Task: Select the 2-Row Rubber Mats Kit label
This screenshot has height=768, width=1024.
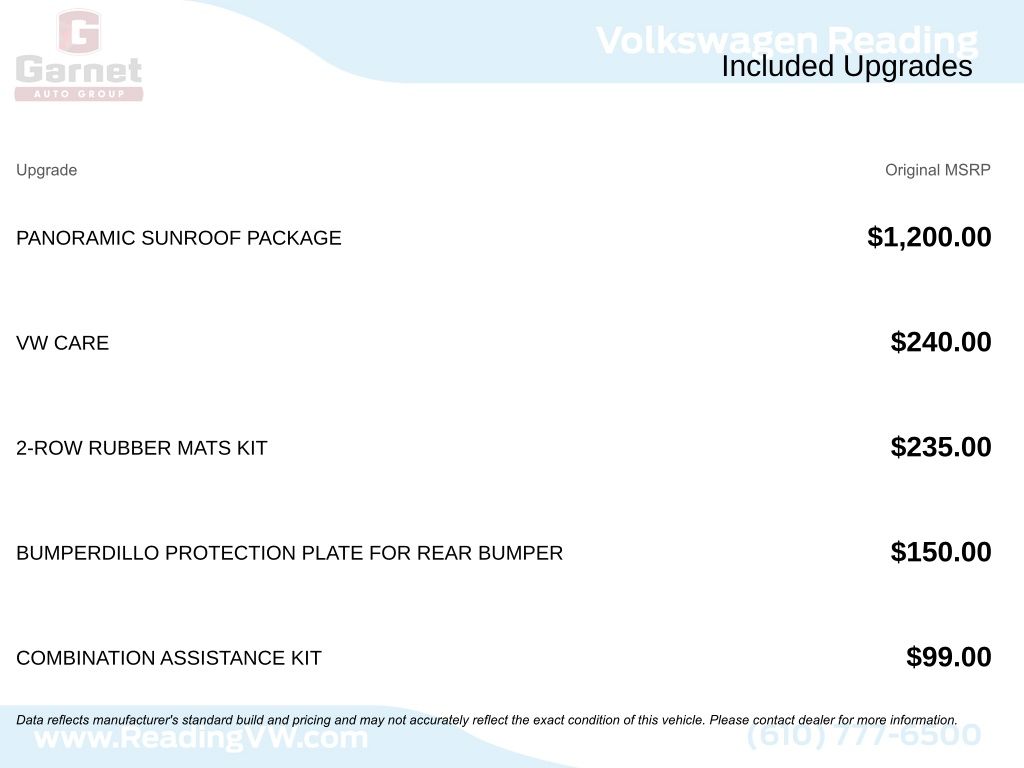Action: pos(142,448)
